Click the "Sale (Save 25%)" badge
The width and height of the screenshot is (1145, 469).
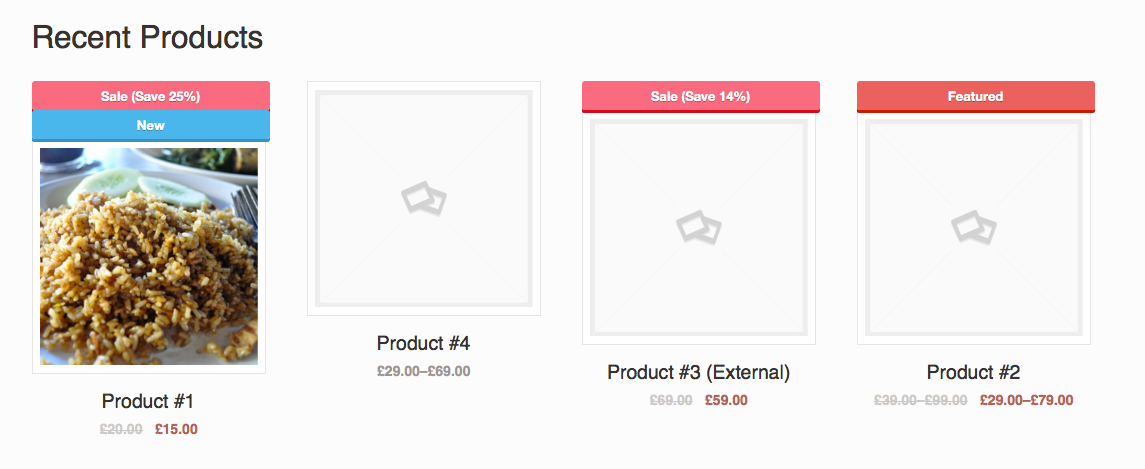pos(151,96)
